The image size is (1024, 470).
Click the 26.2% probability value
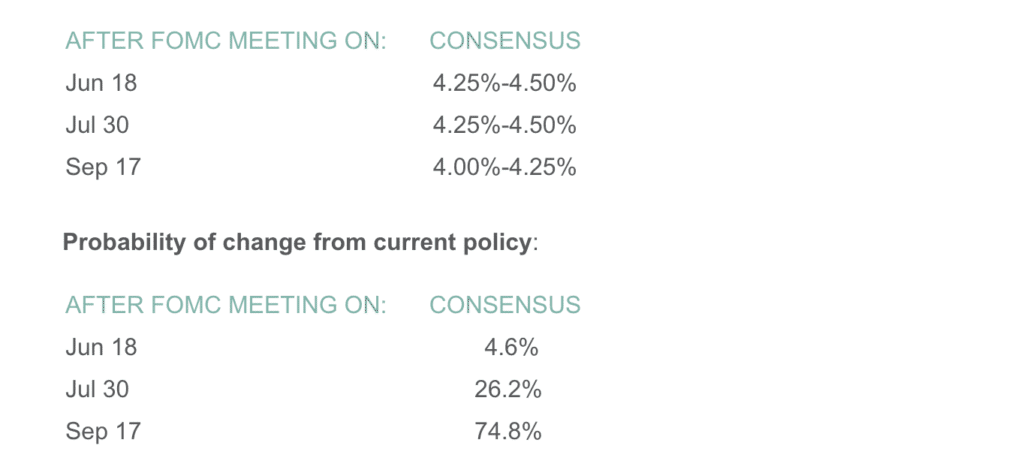[x=508, y=389]
